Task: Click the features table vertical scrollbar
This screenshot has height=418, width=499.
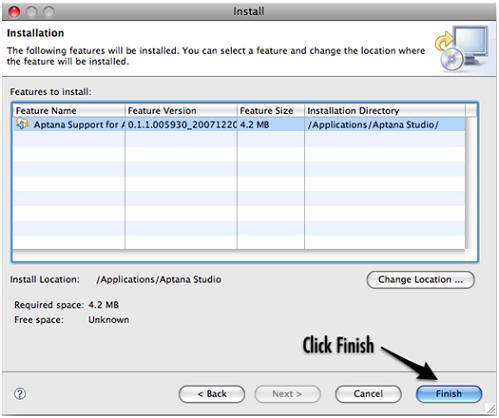Action: coord(471,183)
